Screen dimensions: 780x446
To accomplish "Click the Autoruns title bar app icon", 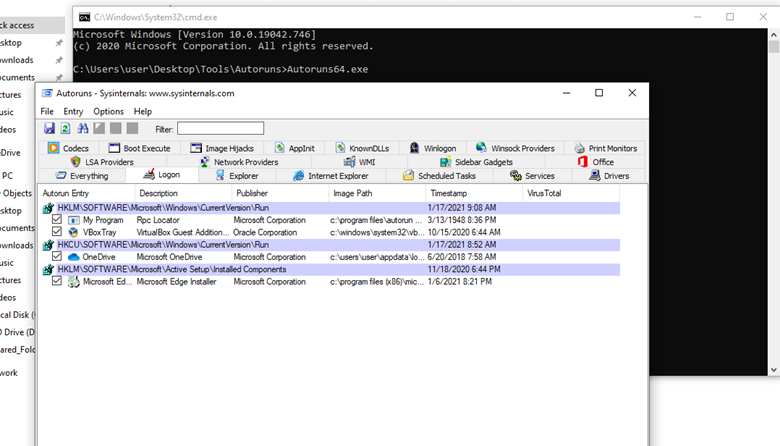I will (47, 93).
